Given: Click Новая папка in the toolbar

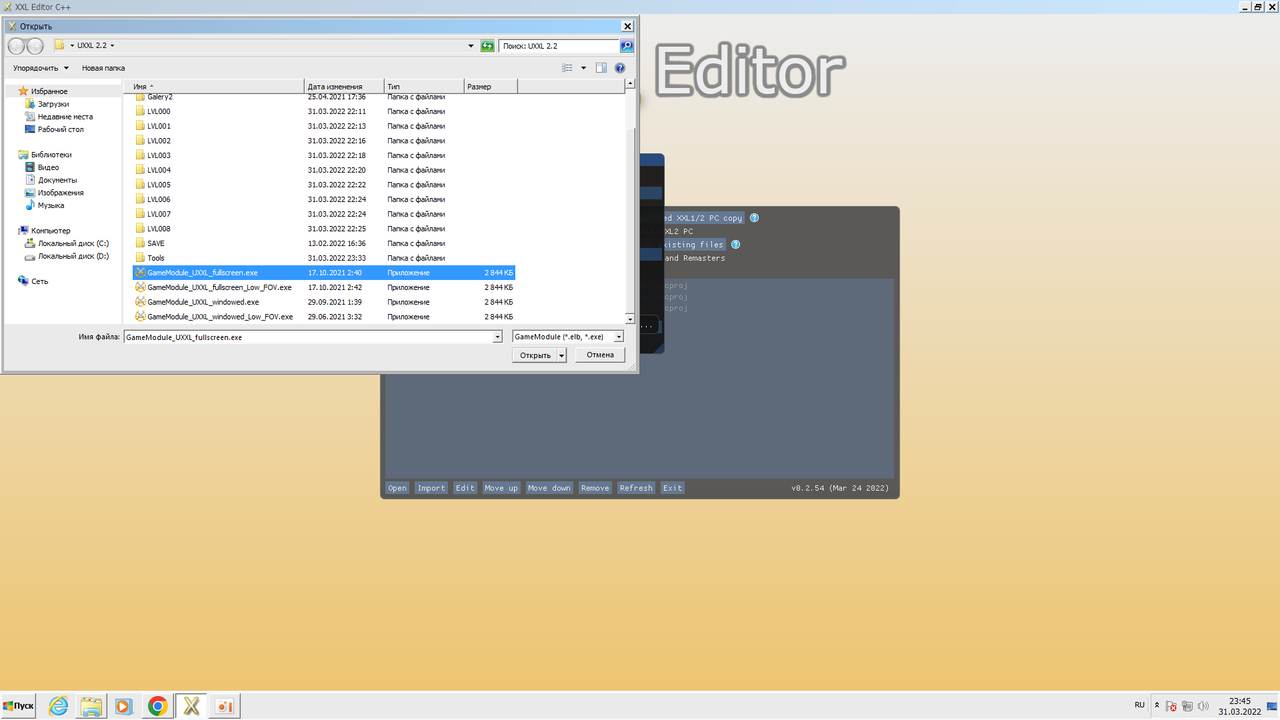Looking at the screenshot, I should pyautogui.click(x=103, y=68).
